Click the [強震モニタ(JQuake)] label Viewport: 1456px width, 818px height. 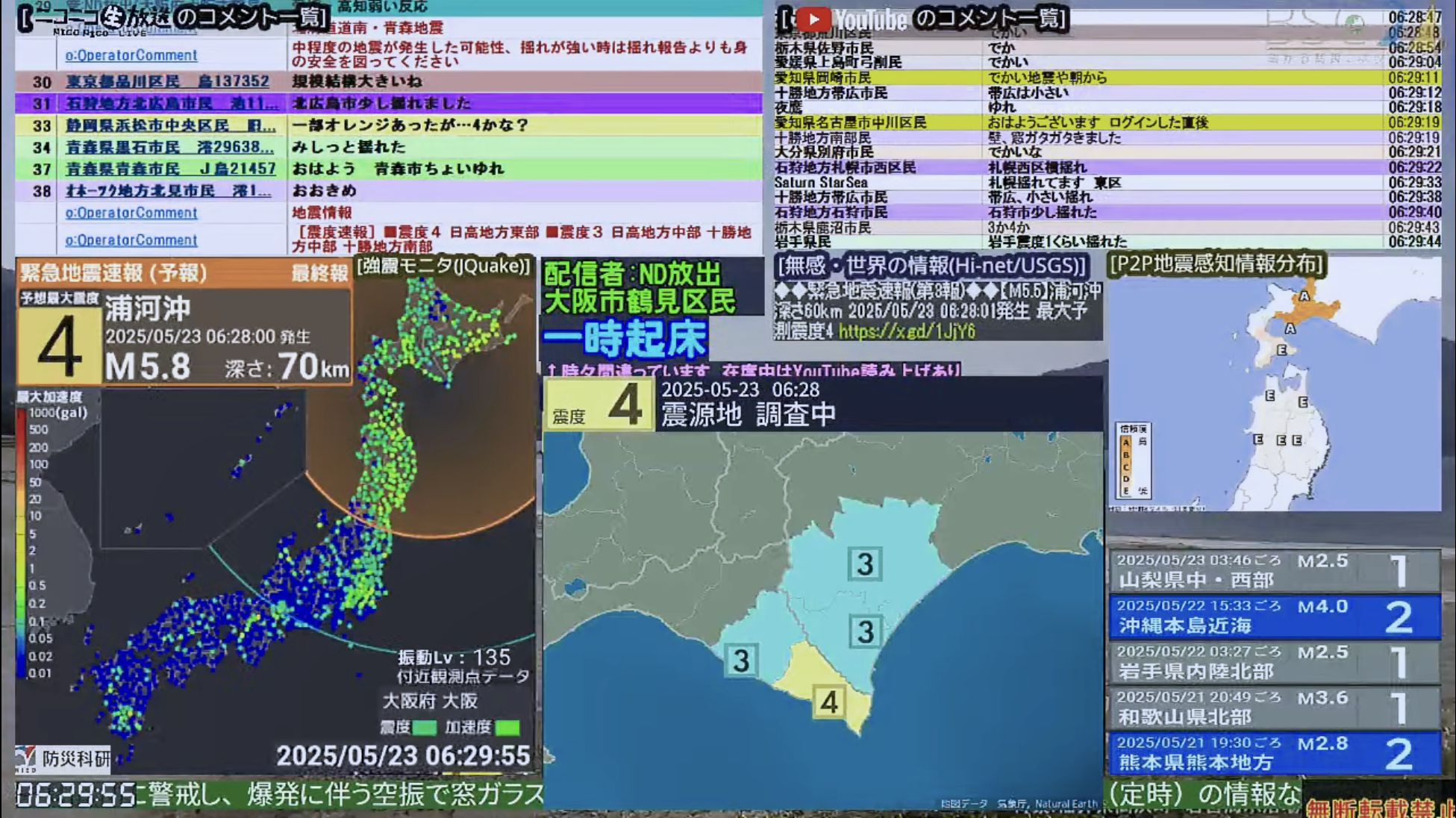pos(444,266)
